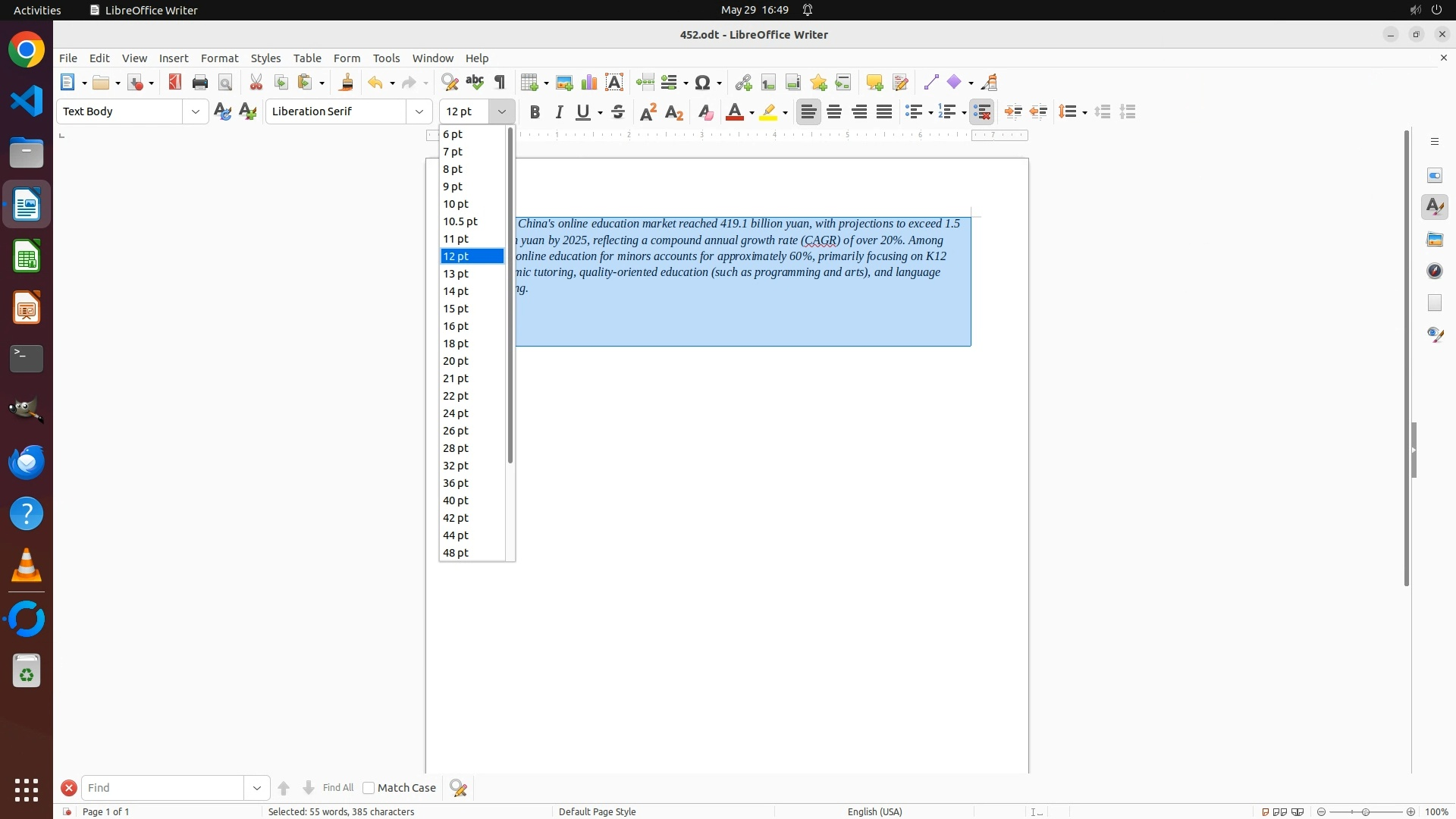Expand the Paragraph Style dropdown
This screenshot has height=819, width=1456.
click(x=196, y=112)
